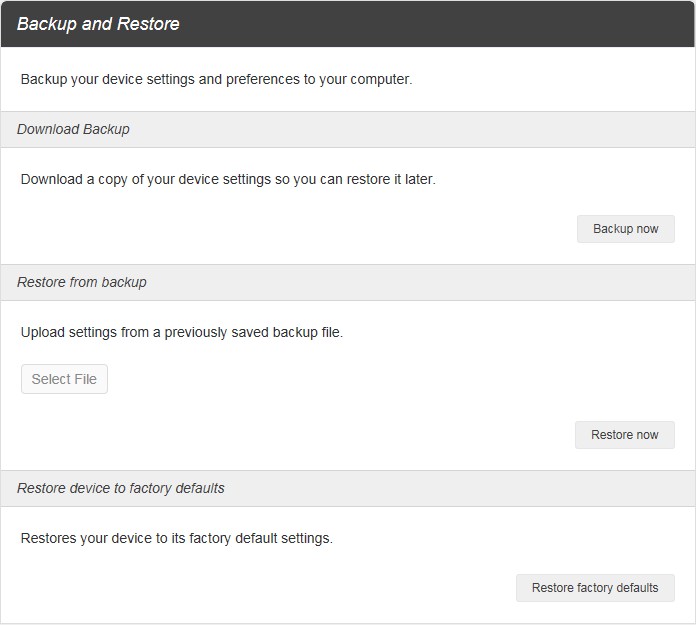This screenshot has width=696, height=625.
Task: Click 'Upload settings from a previously saved' text
Action: point(182,332)
